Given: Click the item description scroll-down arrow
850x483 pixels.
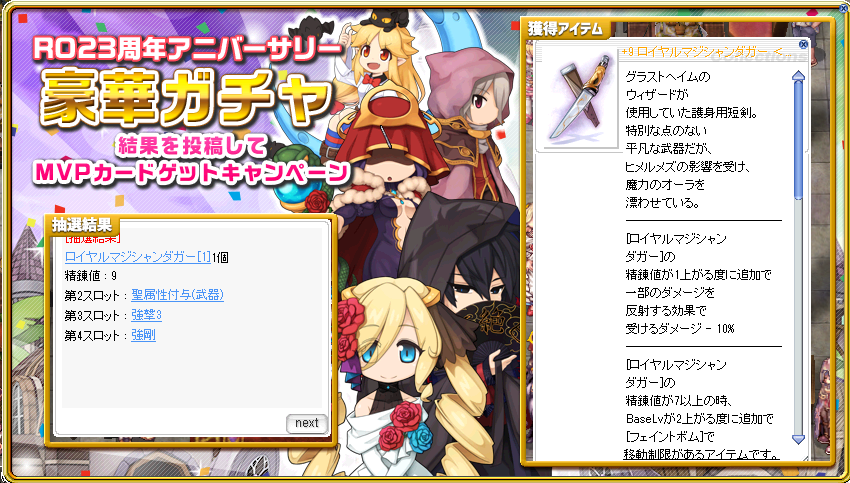Looking at the screenshot, I should pos(798,439).
